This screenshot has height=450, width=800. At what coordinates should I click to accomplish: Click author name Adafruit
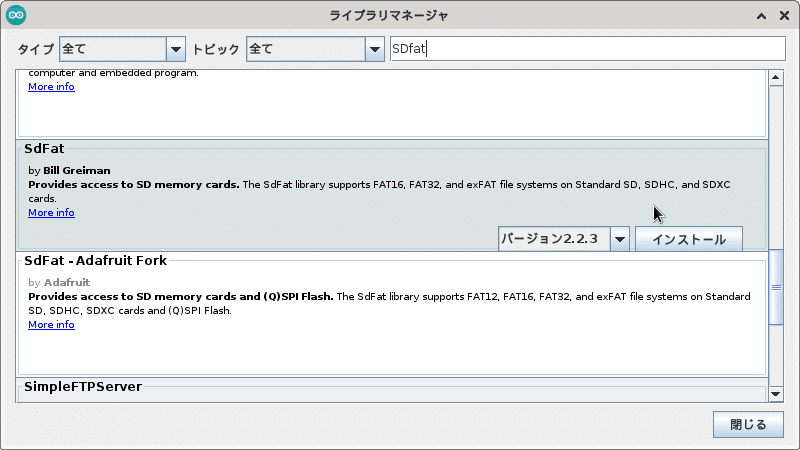click(67, 282)
